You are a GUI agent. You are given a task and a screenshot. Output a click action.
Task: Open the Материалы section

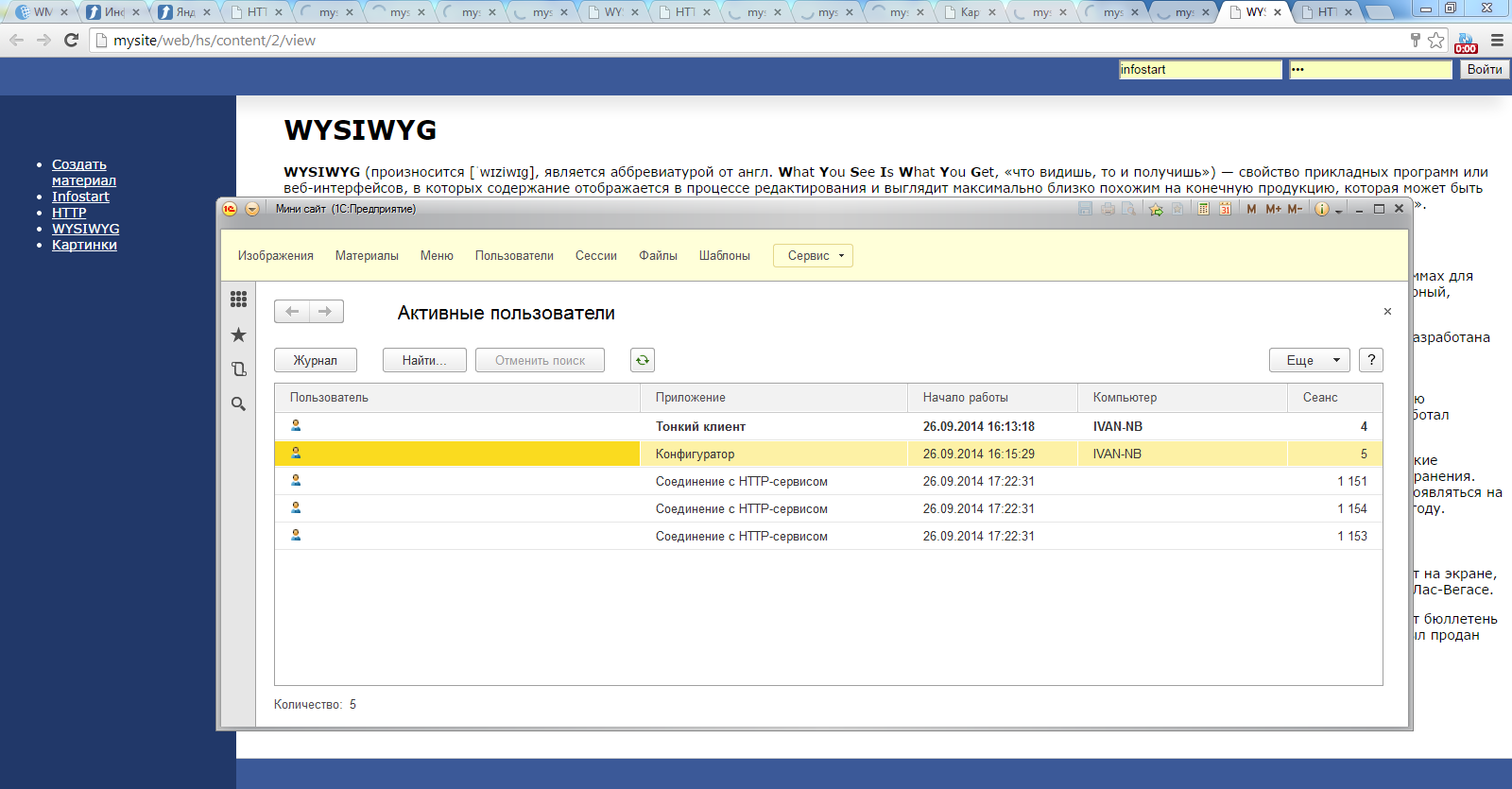click(x=367, y=255)
